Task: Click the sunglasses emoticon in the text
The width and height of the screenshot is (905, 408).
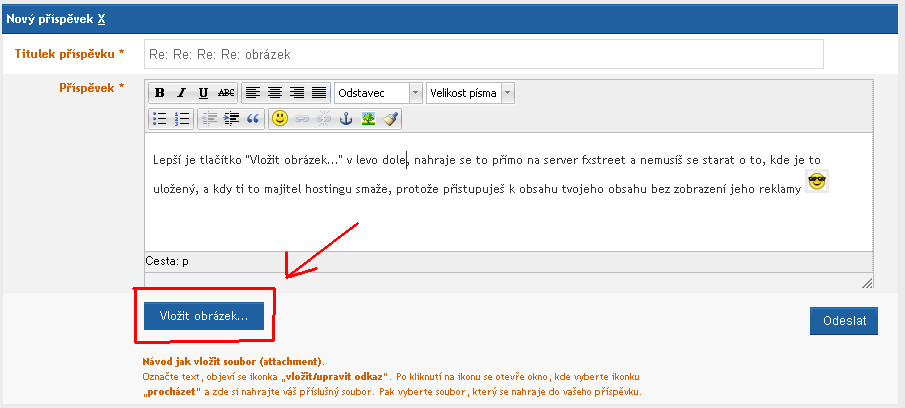Action: [x=817, y=182]
